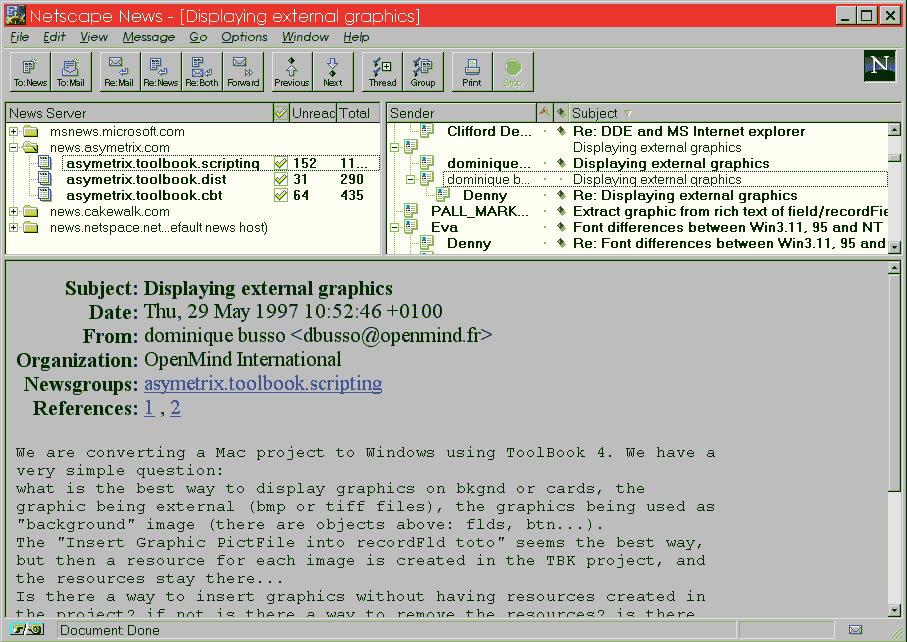The image size is (907, 642).
Task: Click the message body scrollbar down arrow
Action: coord(894,609)
